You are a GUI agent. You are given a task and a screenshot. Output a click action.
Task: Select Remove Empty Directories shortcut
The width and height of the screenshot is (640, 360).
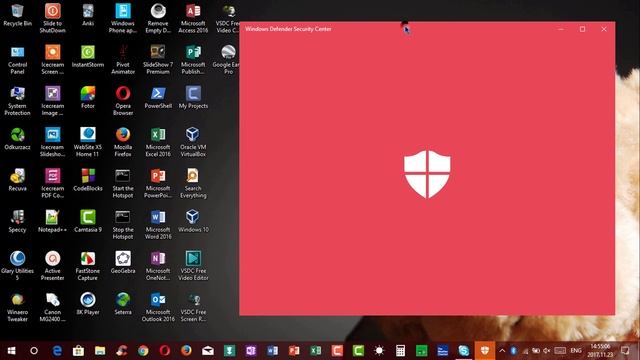click(x=158, y=18)
